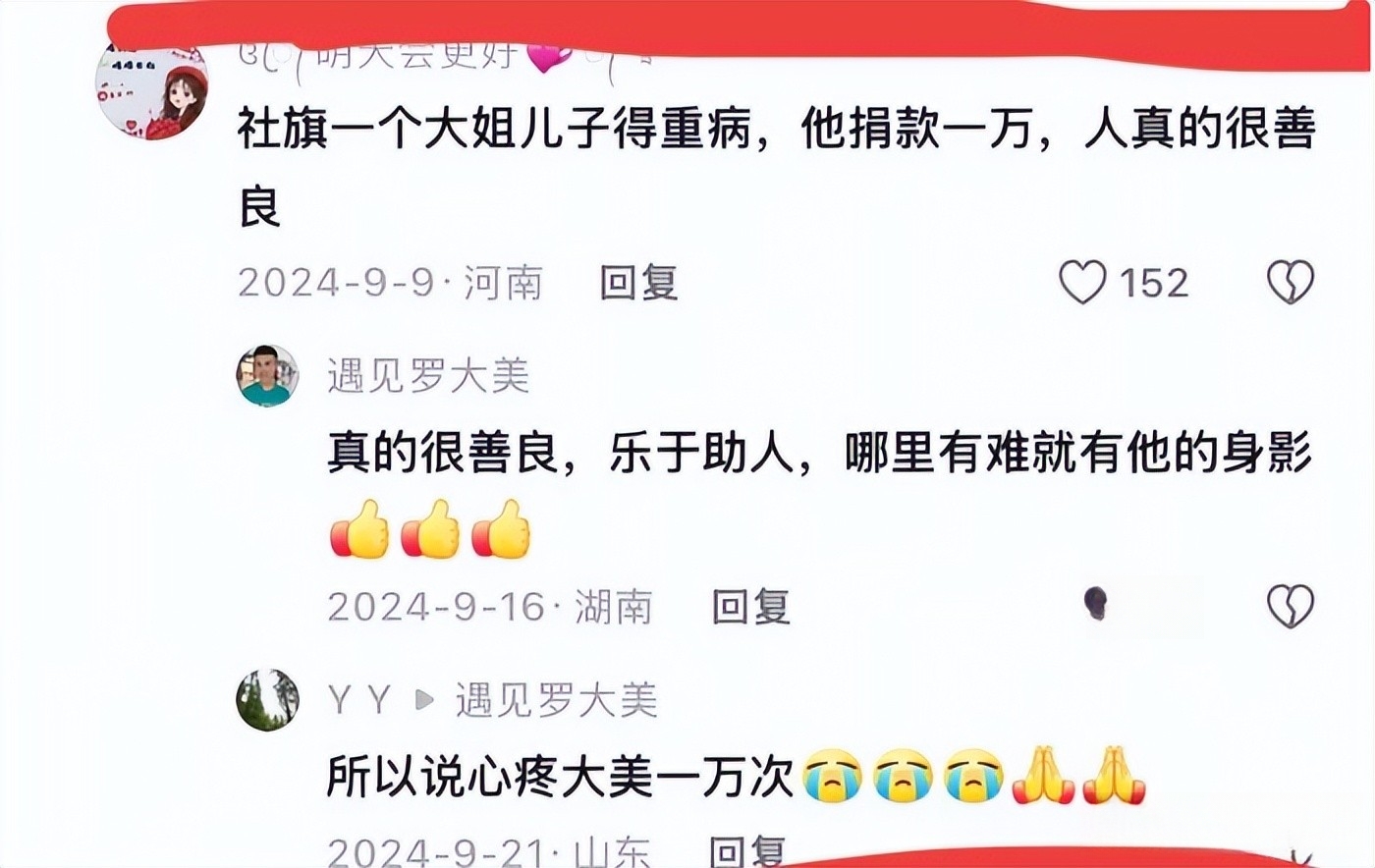Select the top comment about 捐款一万
Image resolution: width=1375 pixels, height=868 pixels.
click(x=776, y=167)
